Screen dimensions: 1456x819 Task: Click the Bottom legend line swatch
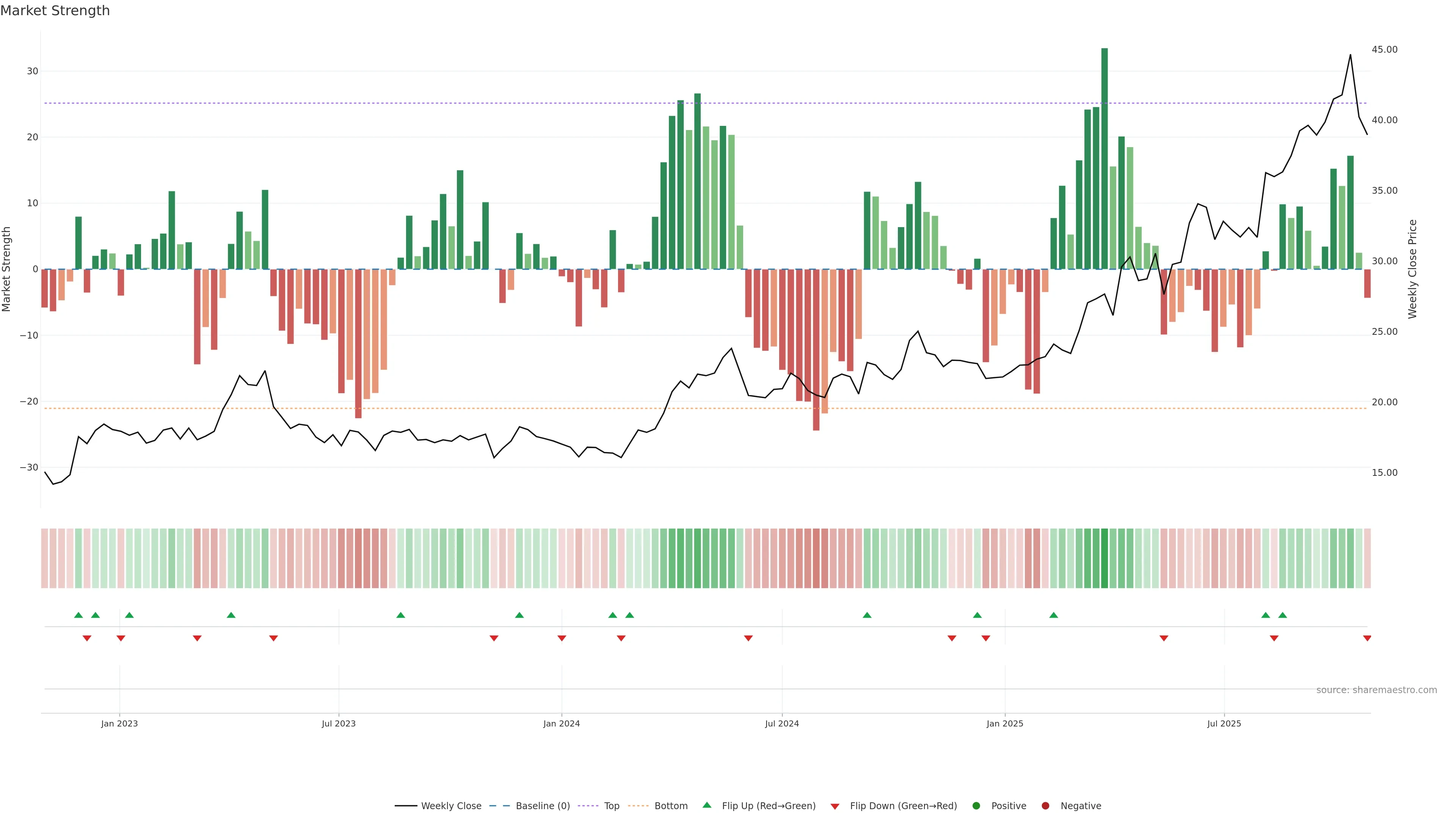click(638, 806)
